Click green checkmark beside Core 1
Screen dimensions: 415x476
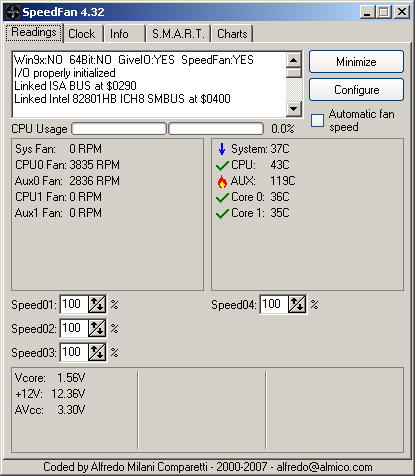tap(222, 213)
